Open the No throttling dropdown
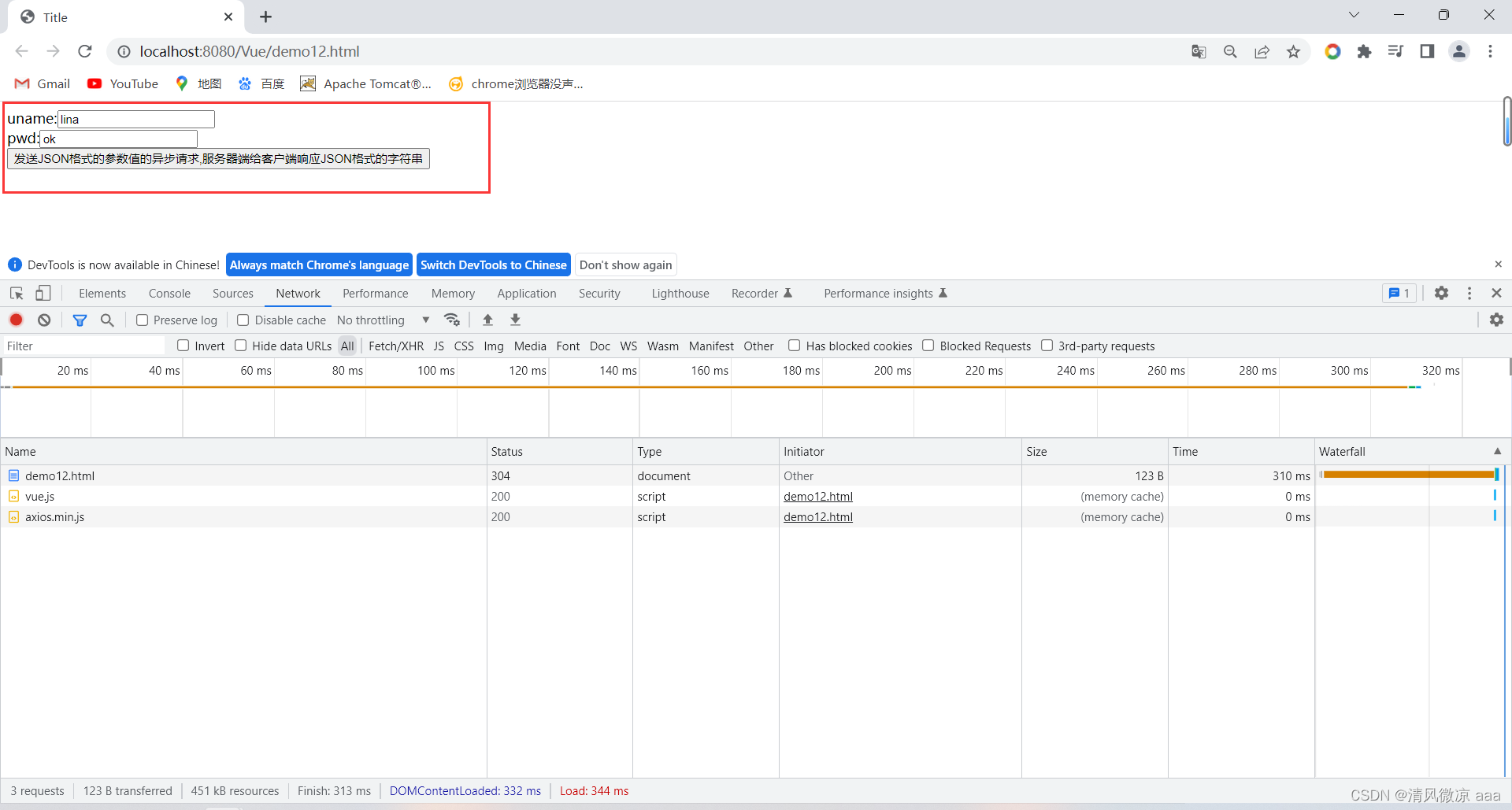The width and height of the screenshot is (1512, 810). 384,320
